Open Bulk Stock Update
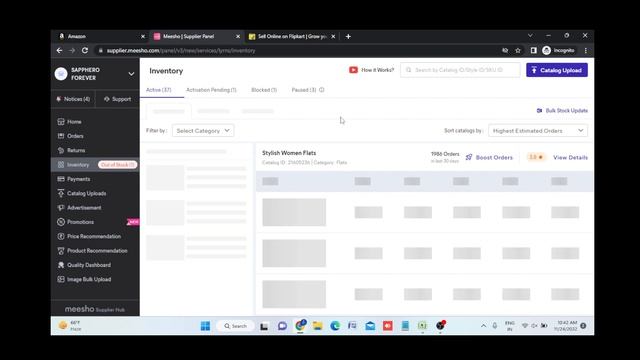 [x=562, y=111]
